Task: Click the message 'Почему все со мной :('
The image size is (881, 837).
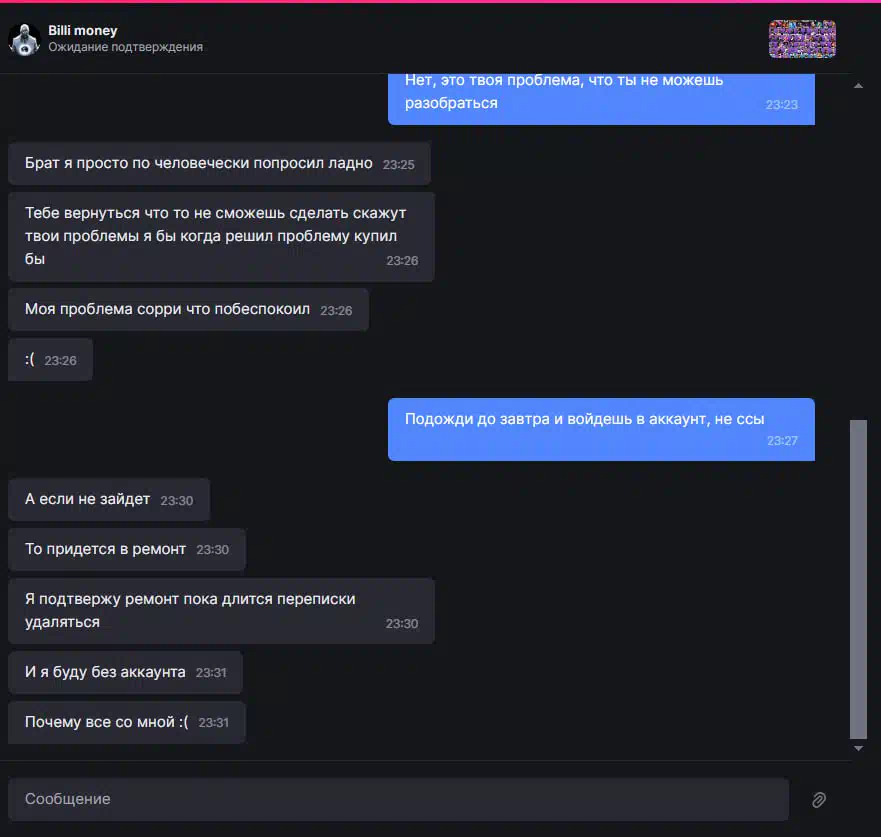Action: pos(127,722)
